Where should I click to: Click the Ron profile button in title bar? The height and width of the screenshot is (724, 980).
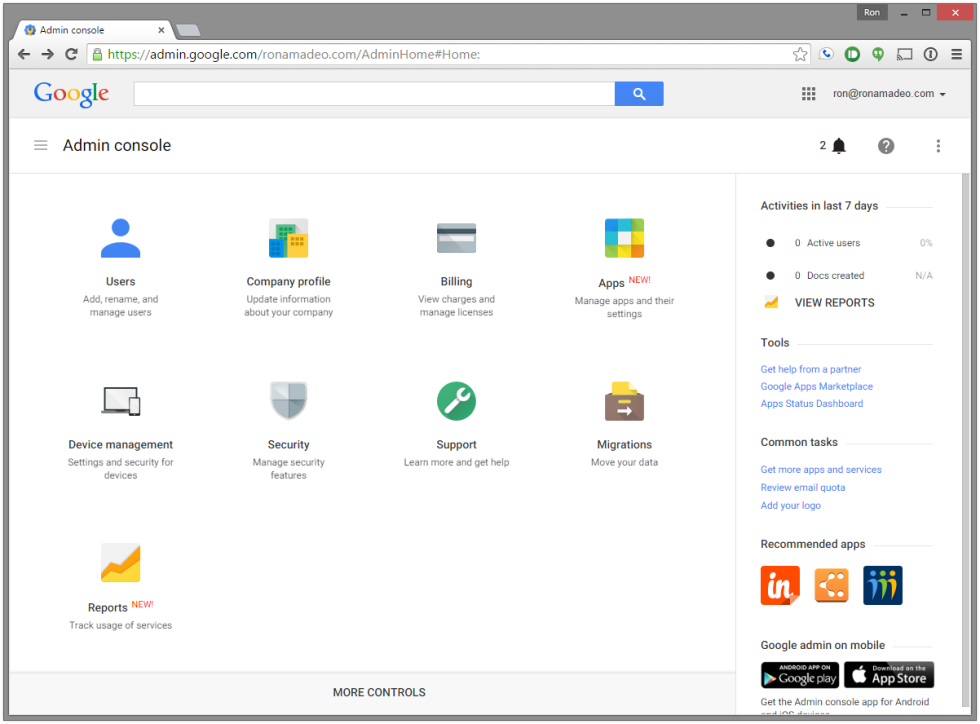click(871, 13)
